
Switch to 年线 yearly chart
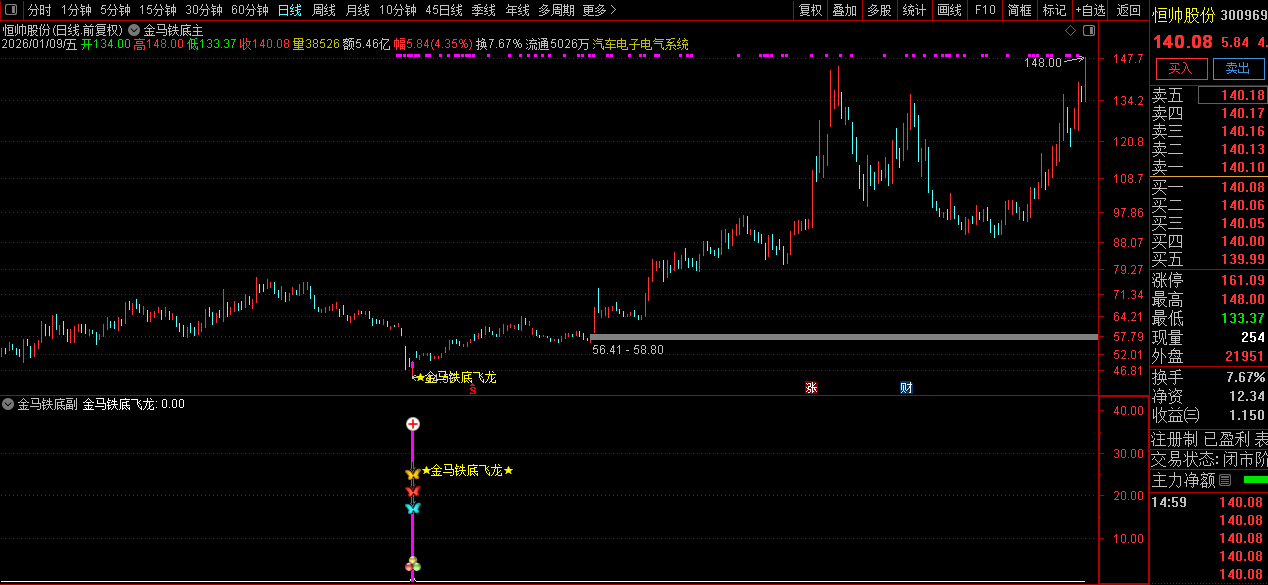[517, 10]
